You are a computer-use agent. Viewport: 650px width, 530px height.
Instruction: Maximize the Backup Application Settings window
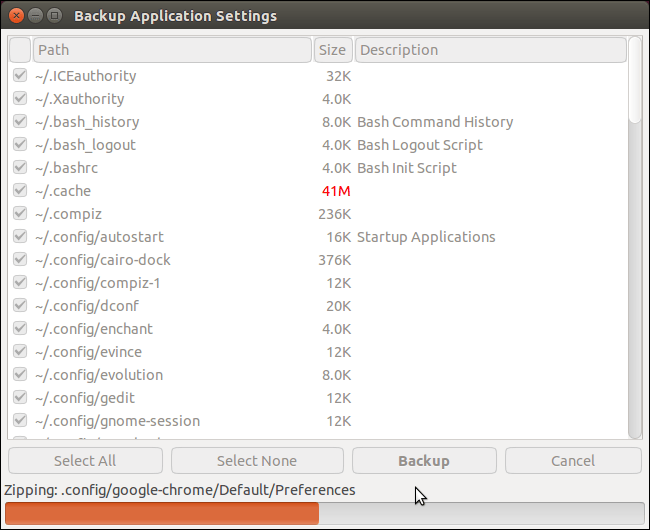pyautogui.click(x=54, y=16)
